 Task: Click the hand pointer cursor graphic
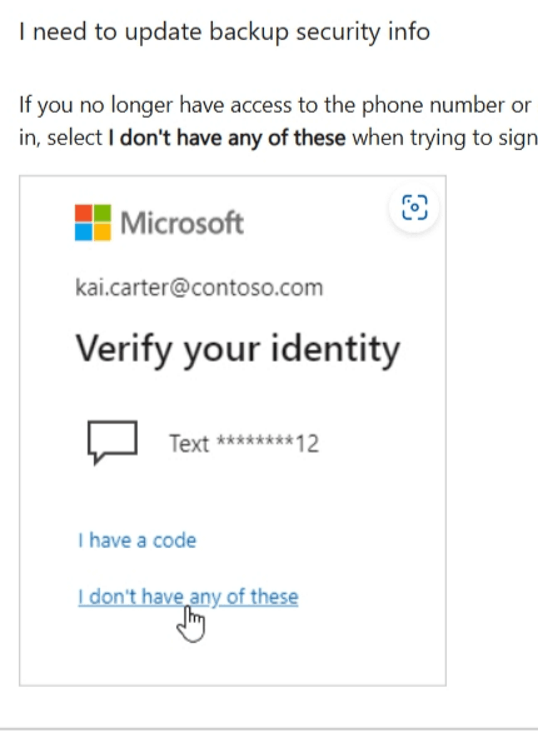[x=191, y=624]
